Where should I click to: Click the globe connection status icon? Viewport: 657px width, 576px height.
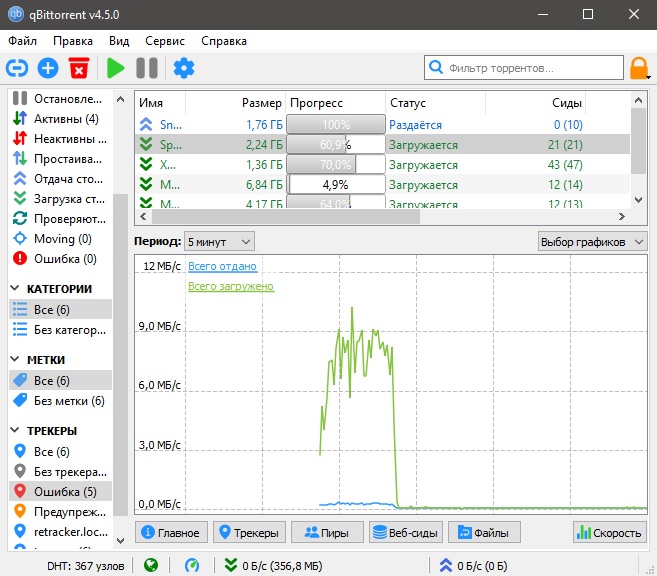pos(151,565)
